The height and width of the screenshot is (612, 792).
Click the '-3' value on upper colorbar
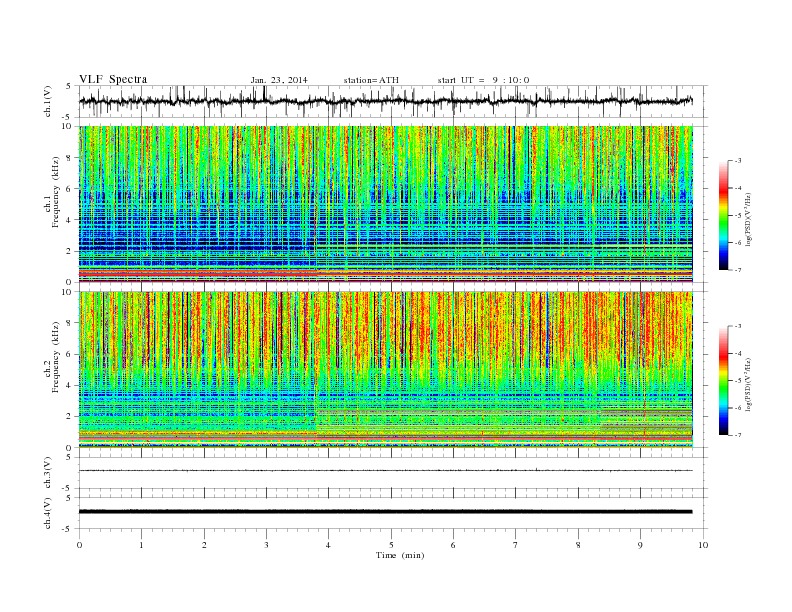point(738,161)
